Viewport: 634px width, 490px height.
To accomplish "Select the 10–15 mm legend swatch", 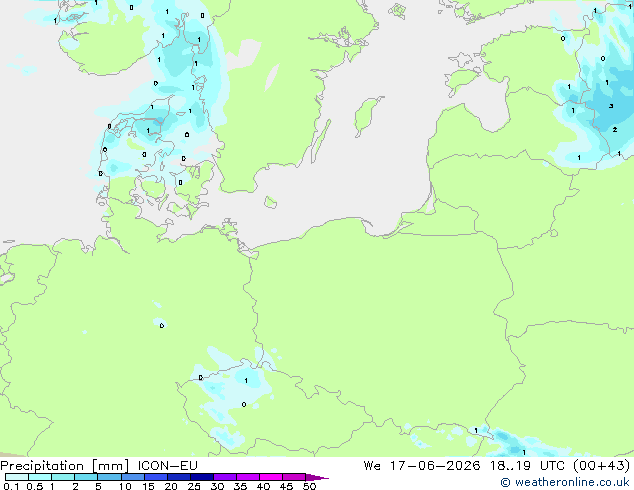I will tap(132, 477).
